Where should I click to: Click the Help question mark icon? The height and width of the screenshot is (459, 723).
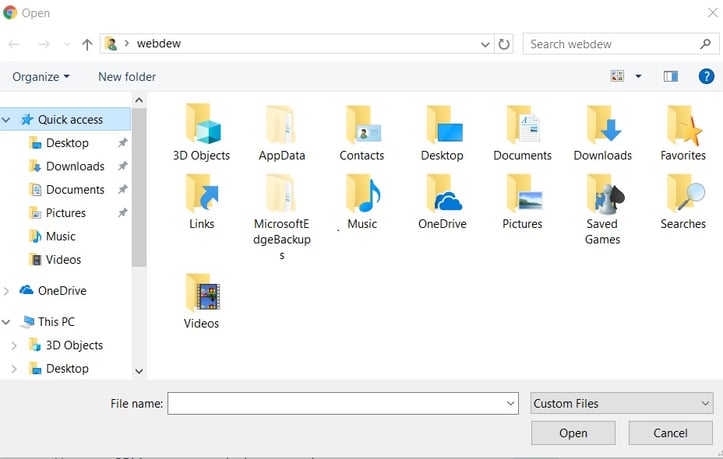(706, 76)
